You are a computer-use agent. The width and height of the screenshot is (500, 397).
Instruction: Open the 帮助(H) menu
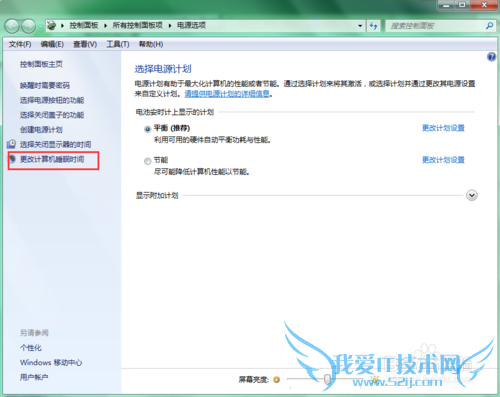tap(151, 44)
